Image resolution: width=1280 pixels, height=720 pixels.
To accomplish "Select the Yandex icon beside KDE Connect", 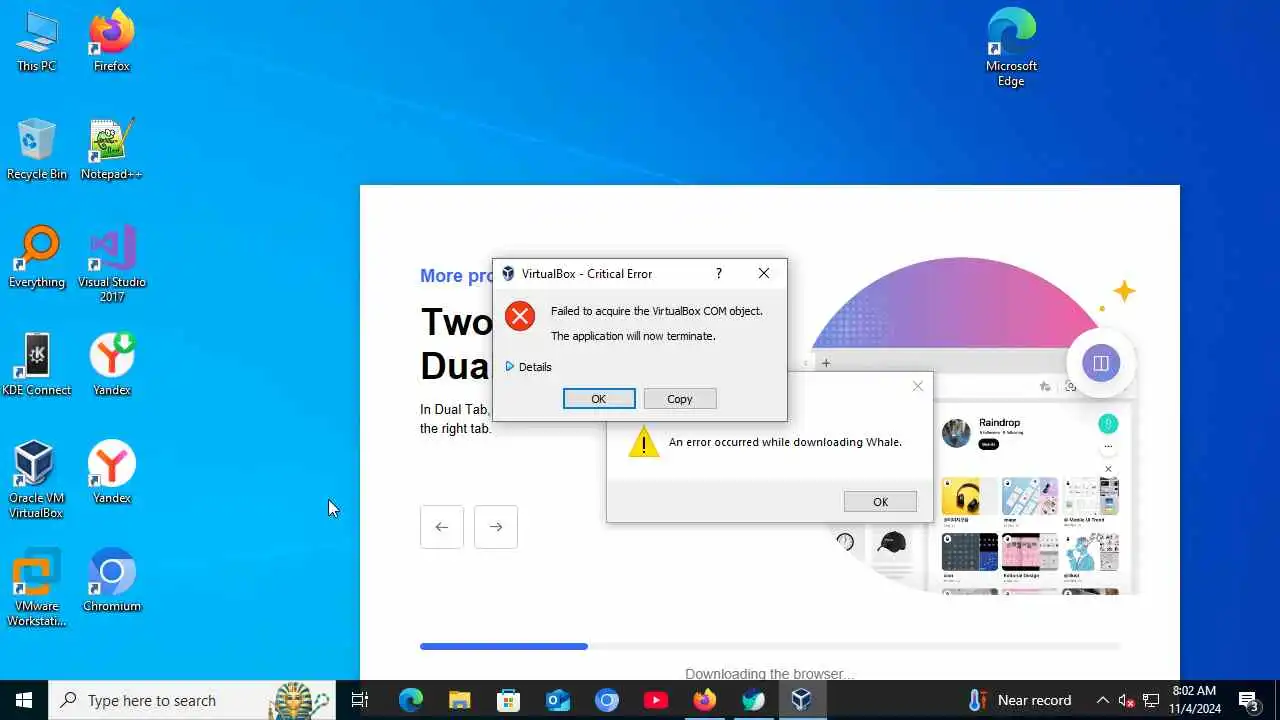I will click(111, 366).
